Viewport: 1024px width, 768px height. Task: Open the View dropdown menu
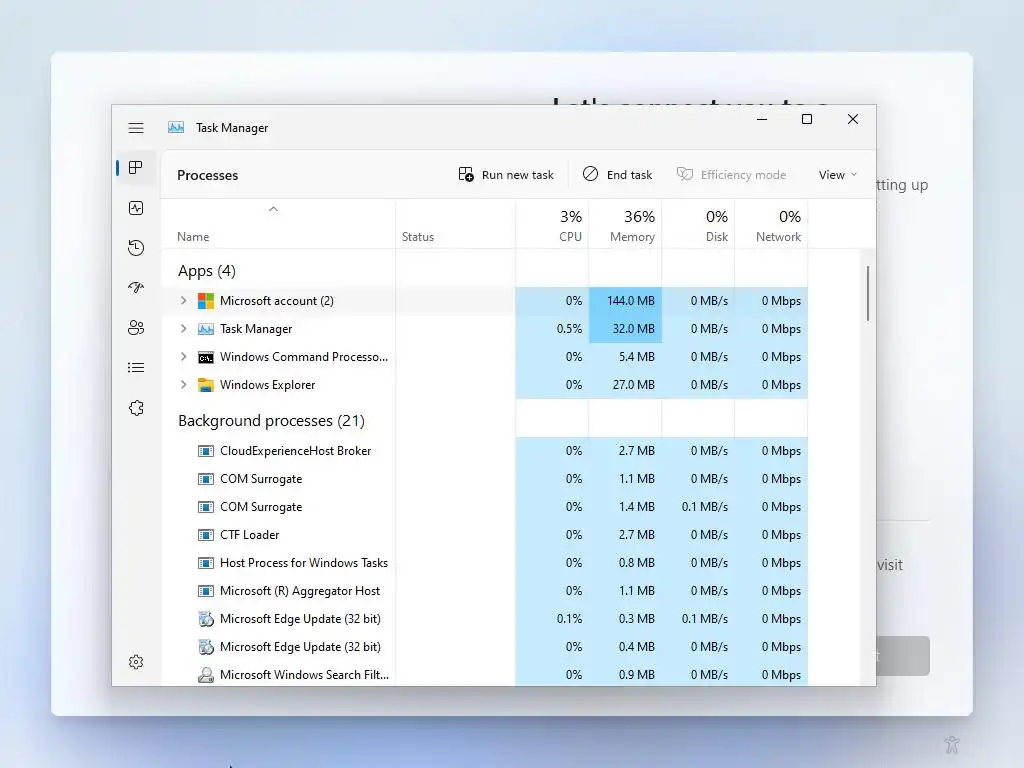[x=838, y=175]
